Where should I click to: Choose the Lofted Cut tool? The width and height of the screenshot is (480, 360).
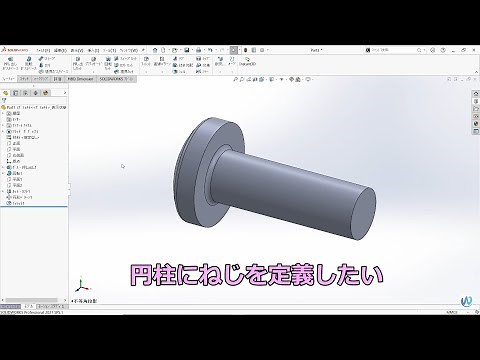click(123, 65)
